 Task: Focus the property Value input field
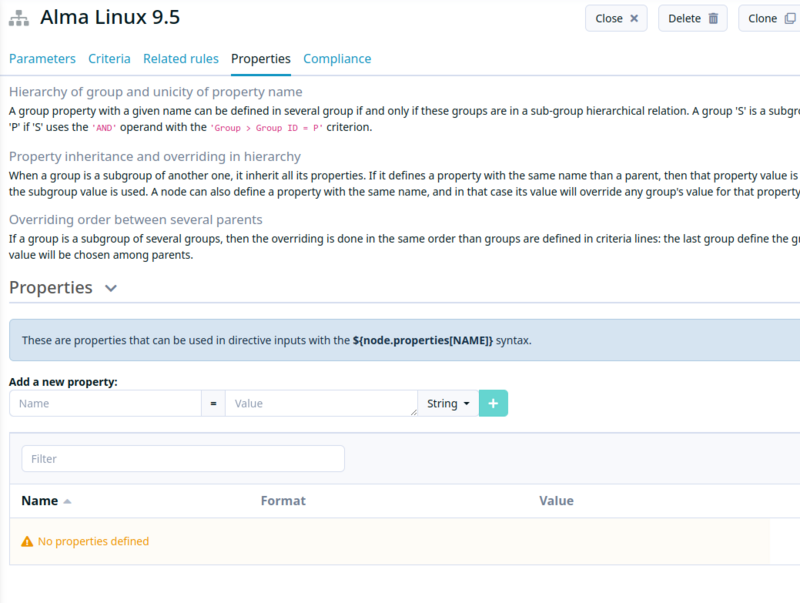pos(321,404)
